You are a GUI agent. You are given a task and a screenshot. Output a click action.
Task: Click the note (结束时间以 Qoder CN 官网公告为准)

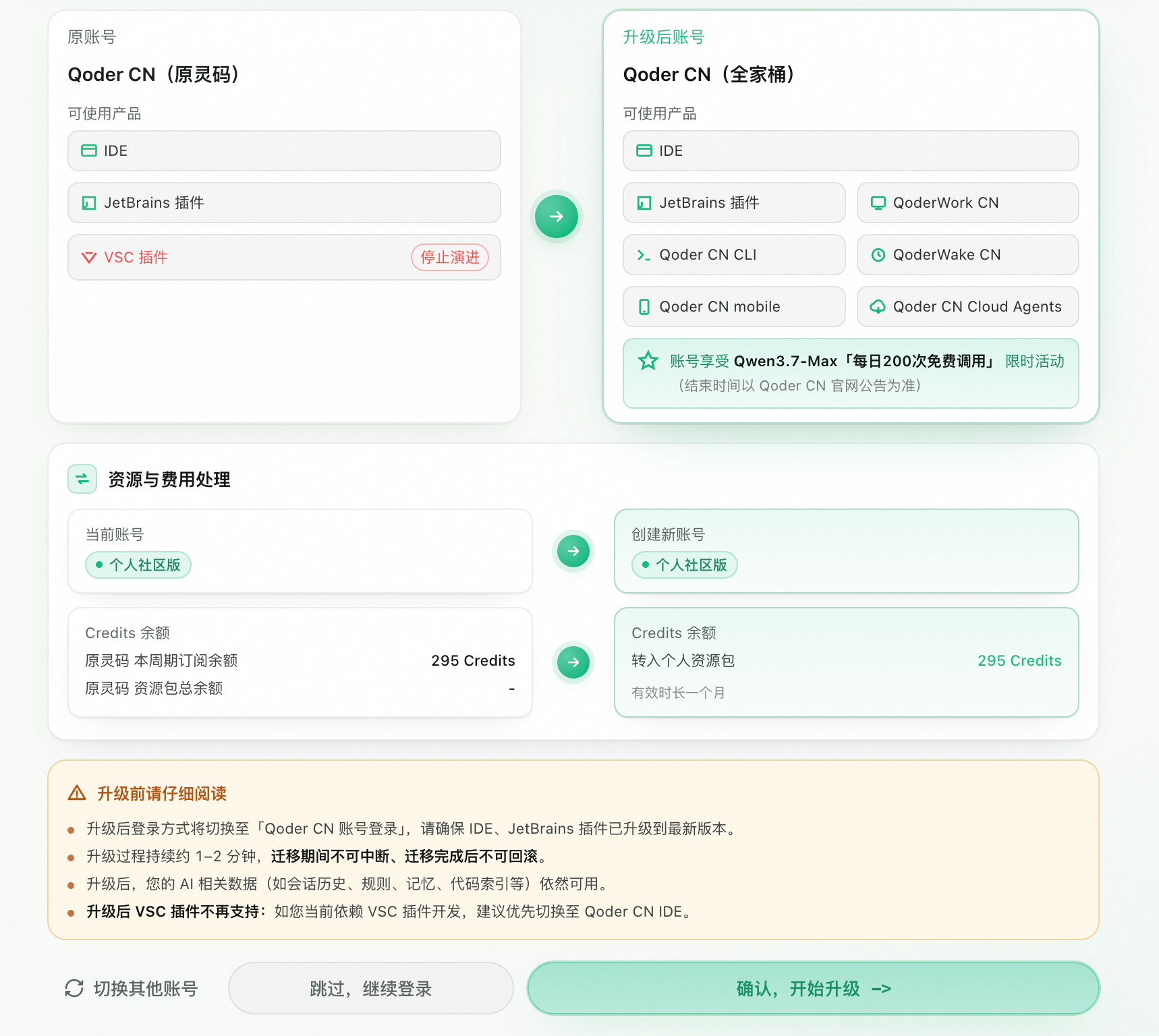800,386
